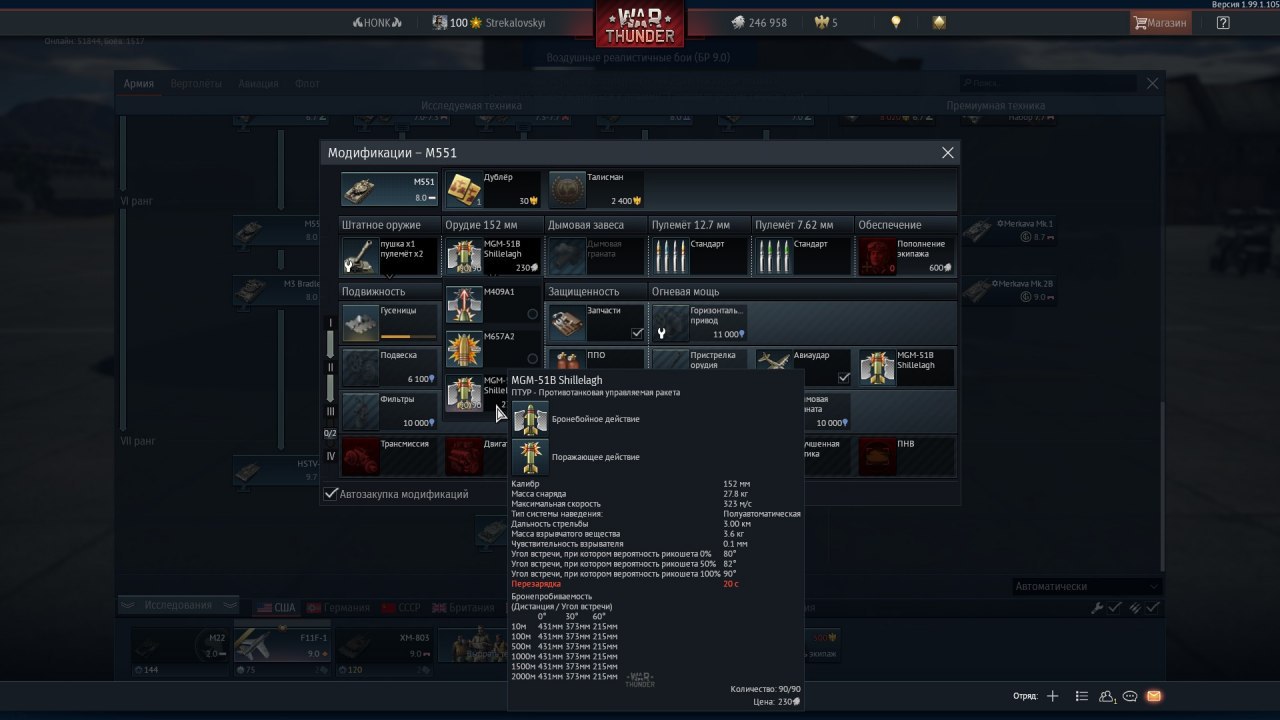Screen dimensions: 1280x720
Task: Click the research tree search field
Action: coord(1050,84)
